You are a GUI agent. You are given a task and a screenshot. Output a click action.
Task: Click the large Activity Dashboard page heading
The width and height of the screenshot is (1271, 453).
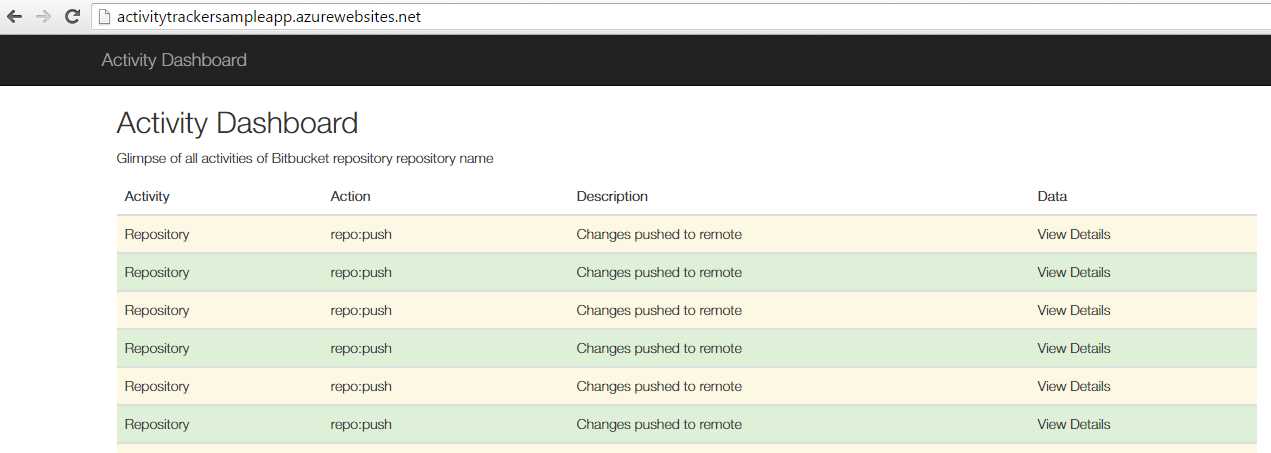[x=237, y=123]
